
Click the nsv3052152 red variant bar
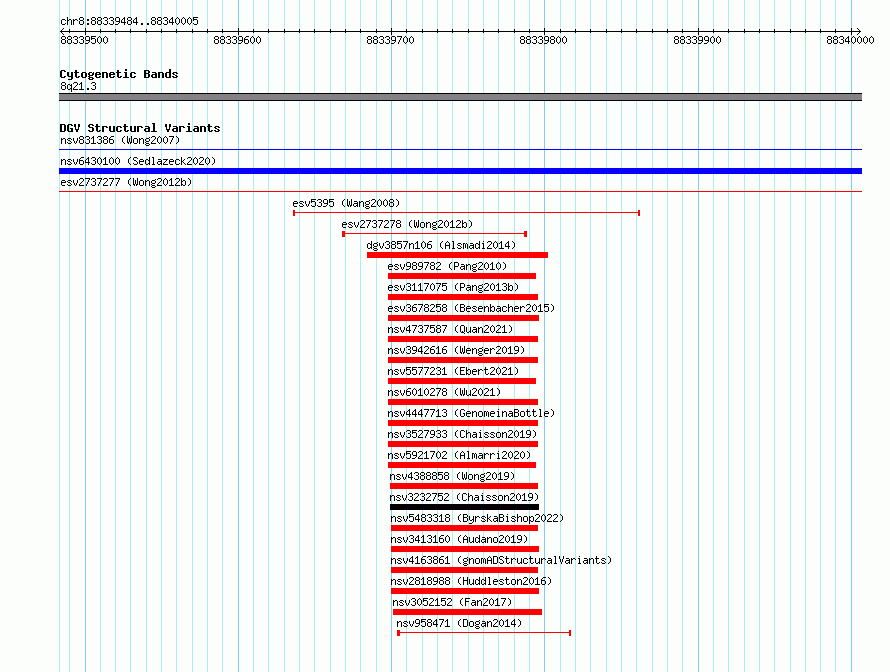[x=467, y=612]
